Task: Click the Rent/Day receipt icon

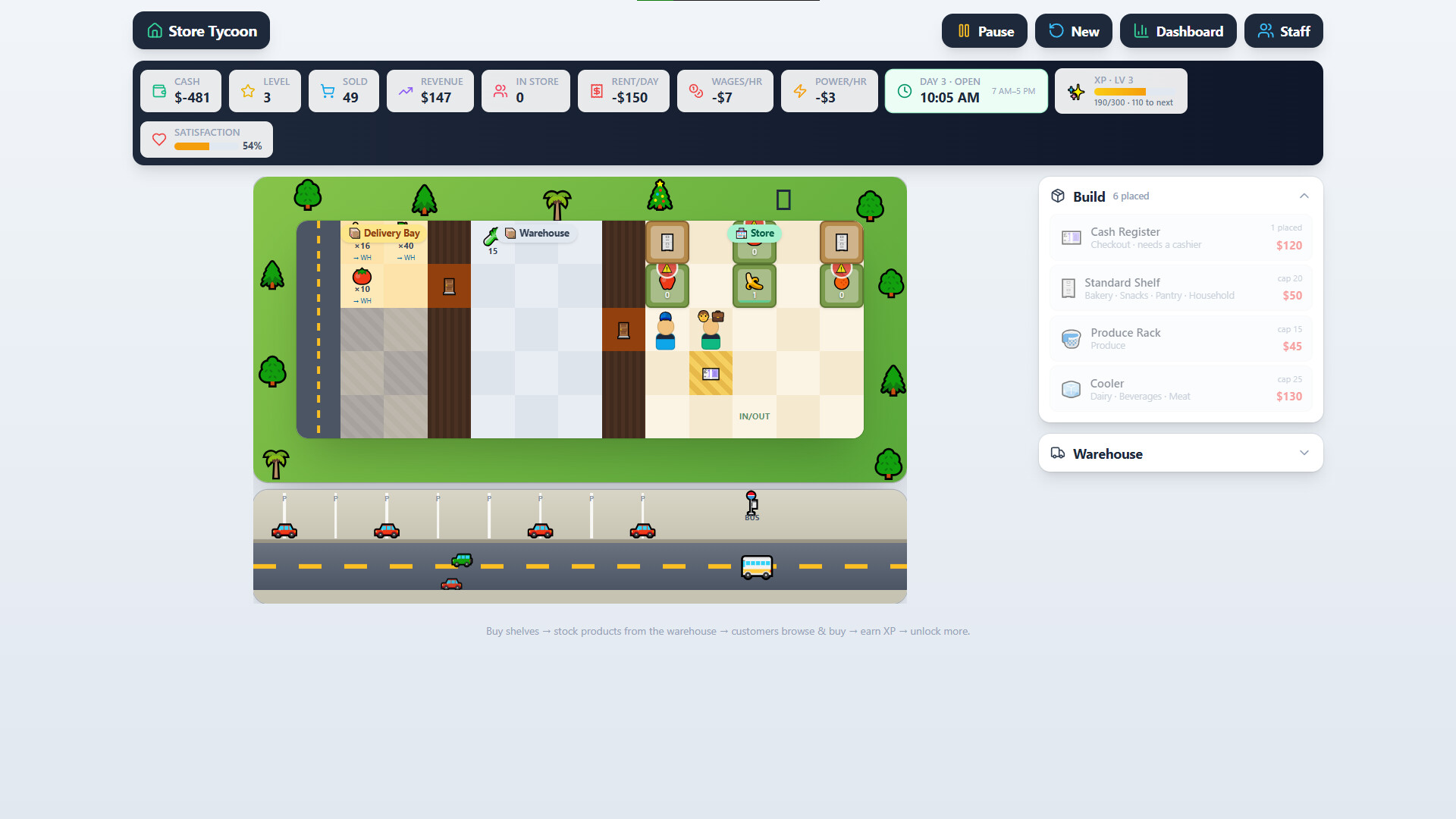Action: coord(597,91)
